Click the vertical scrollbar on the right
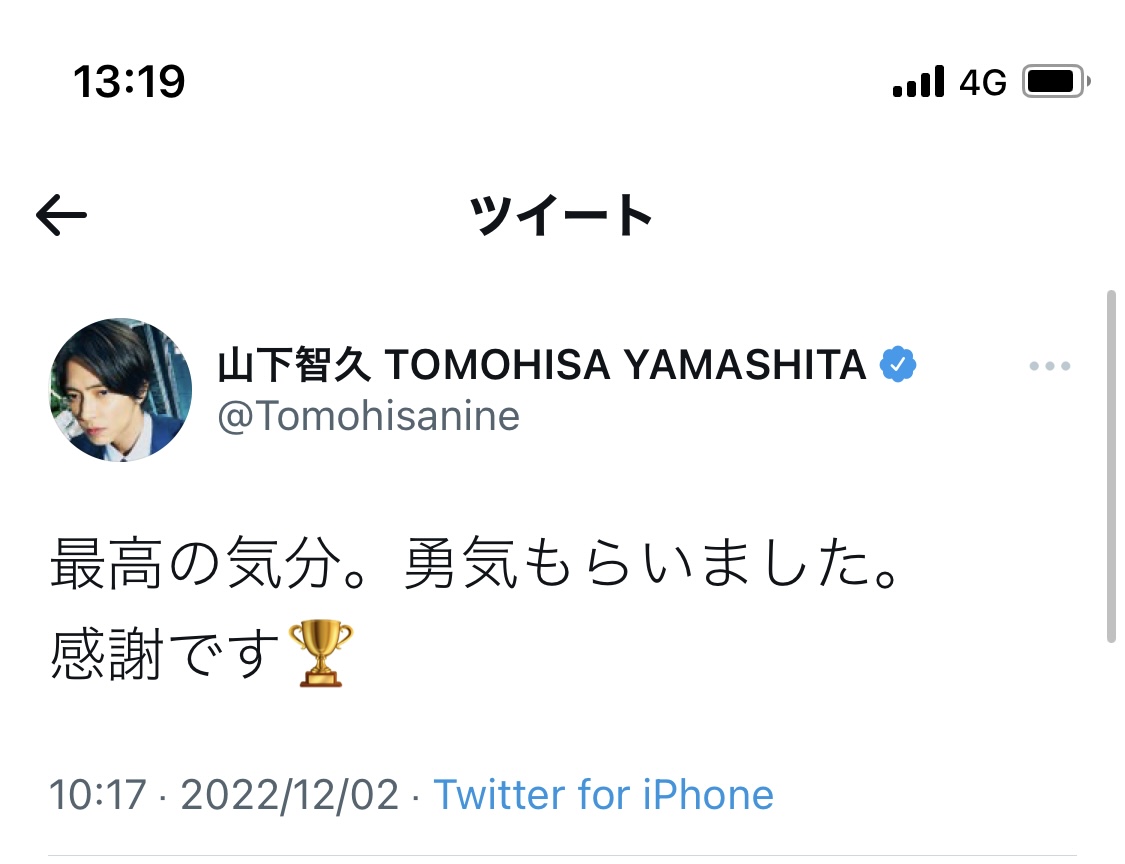1125x864 pixels. [1111, 465]
